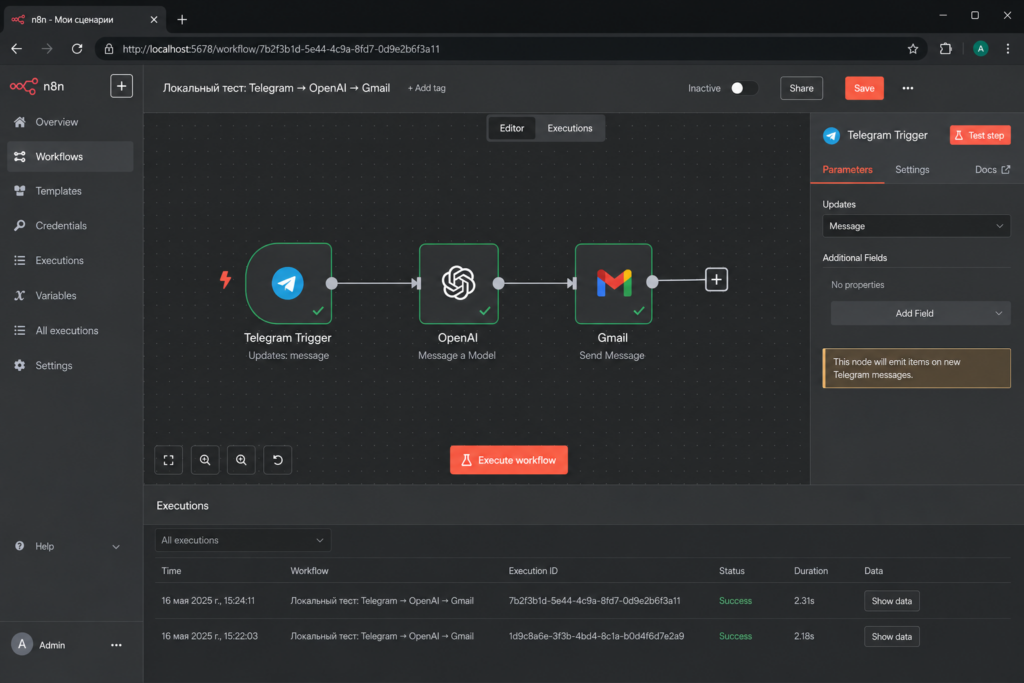The width and height of the screenshot is (1024, 683).
Task: Click the second magnifier zoom button
Action: tap(241, 460)
